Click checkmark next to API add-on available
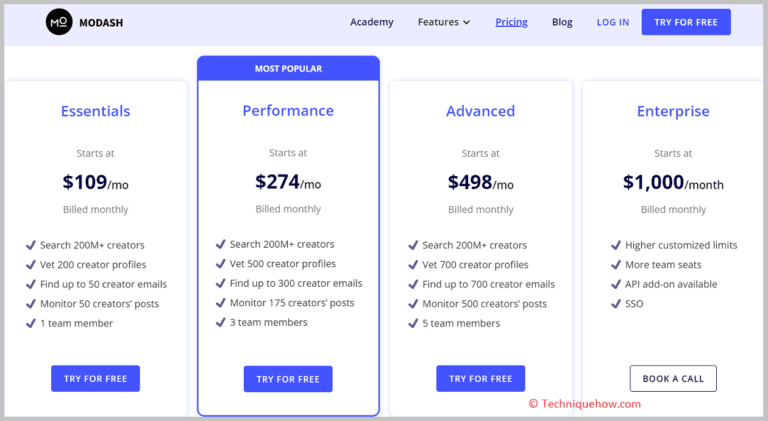Viewport: 768px width, 421px height. 616,284
